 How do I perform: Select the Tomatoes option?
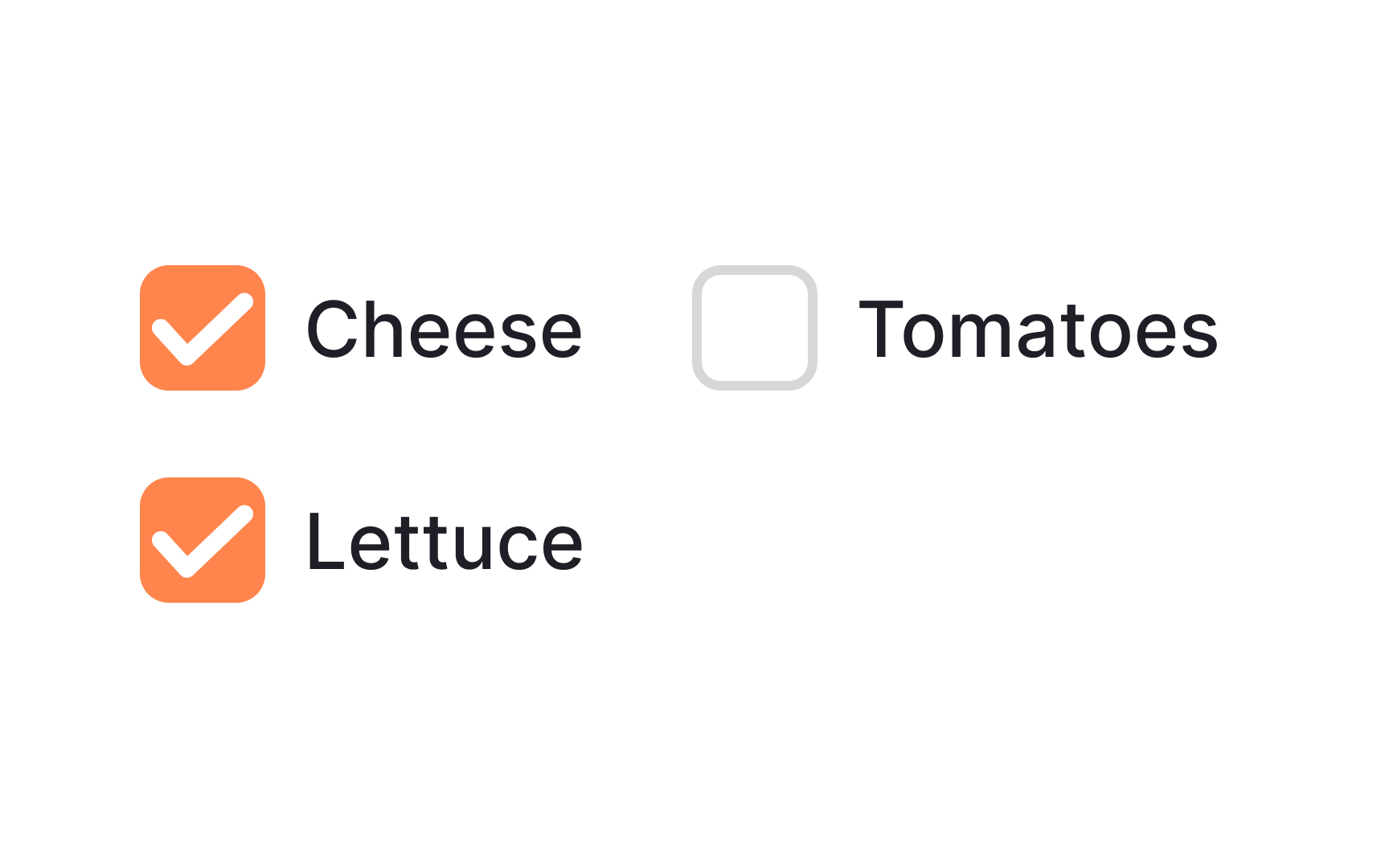pyautogui.click(x=755, y=328)
